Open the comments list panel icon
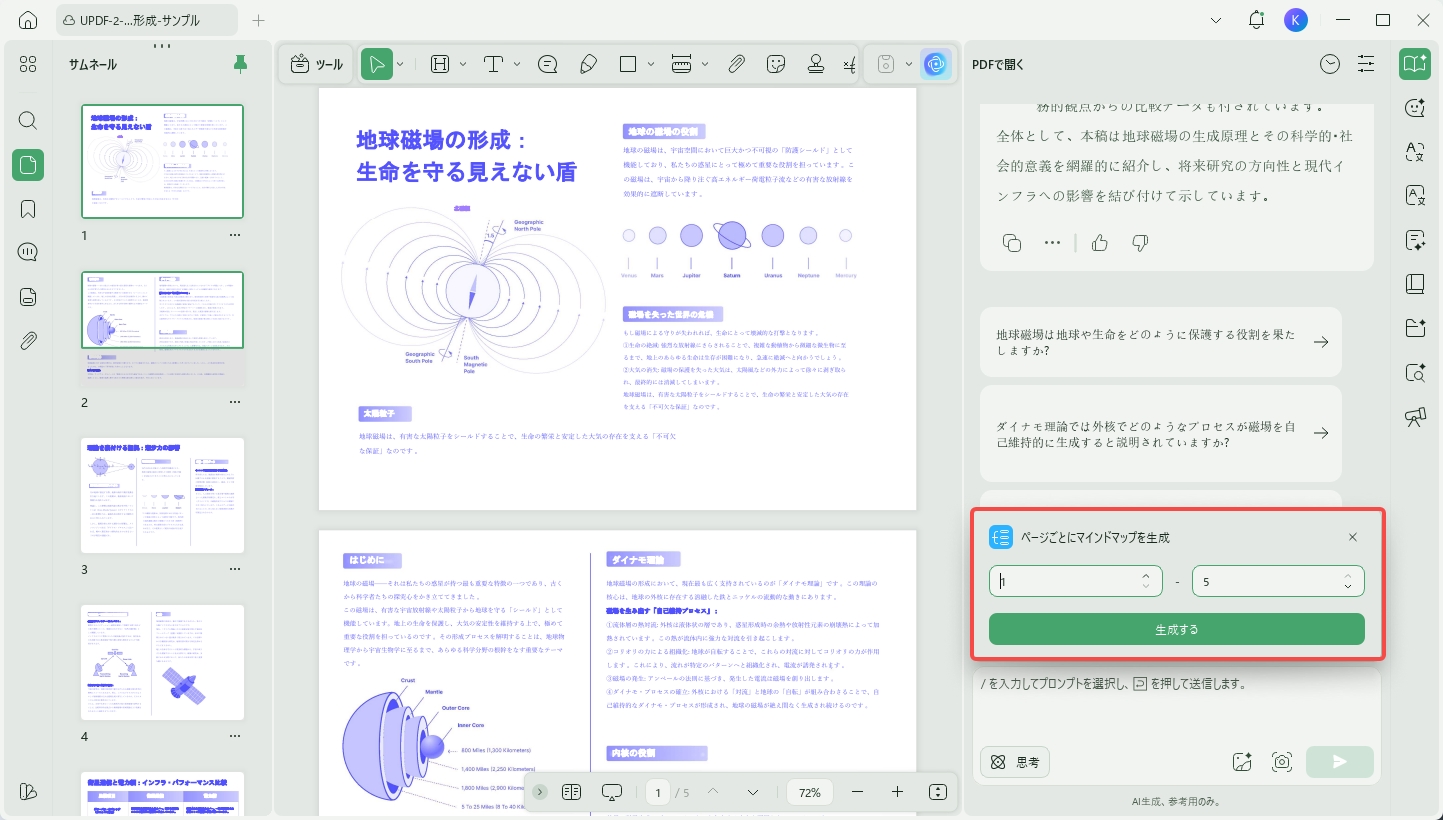The image size is (1443, 820). [x=28, y=252]
